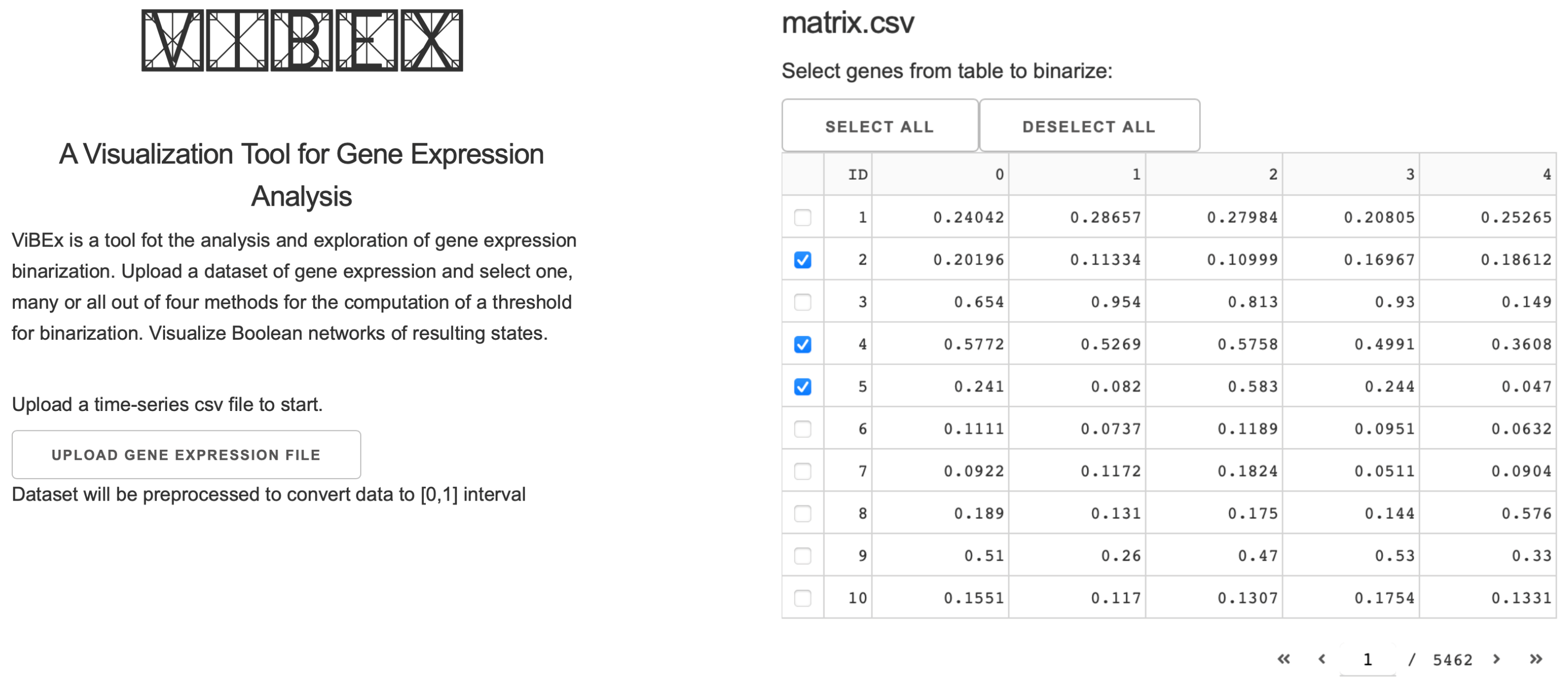Image resolution: width=1568 pixels, height=686 pixels.
Task: Go to the previous table page
Action: (x=1322, y=659)
